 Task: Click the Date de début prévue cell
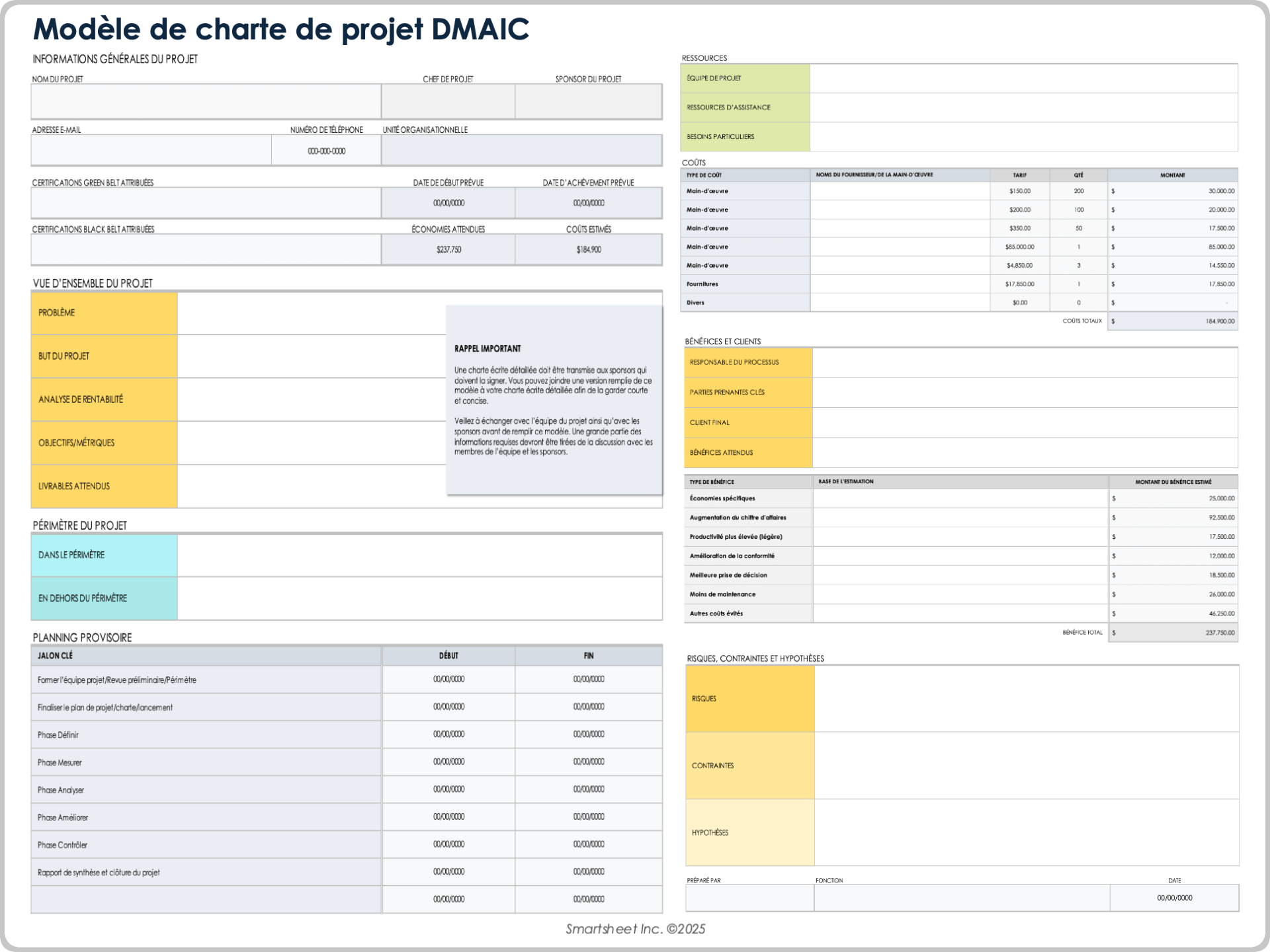(448, 203)
